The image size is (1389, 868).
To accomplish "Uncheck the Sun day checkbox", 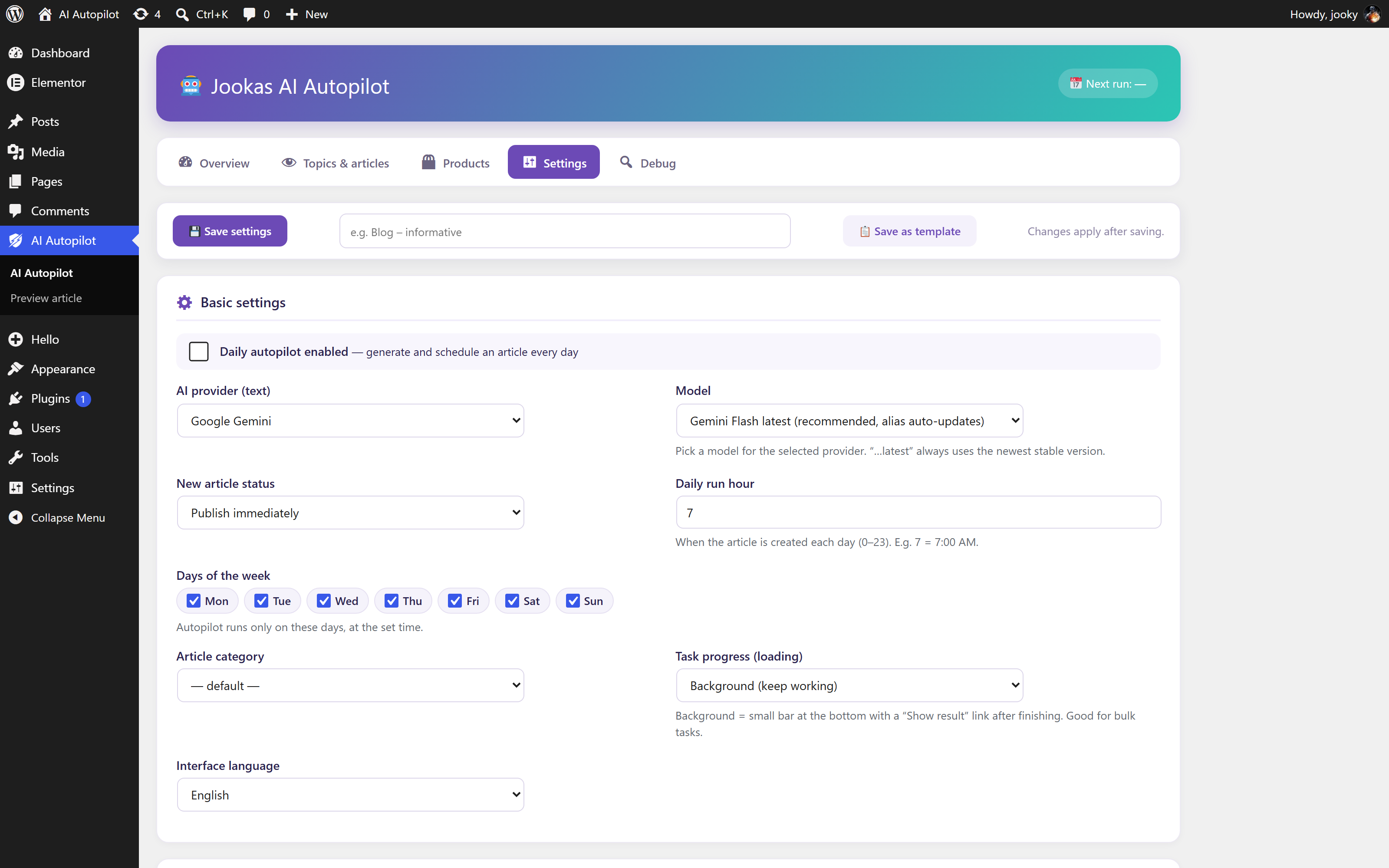I will 573,601.
